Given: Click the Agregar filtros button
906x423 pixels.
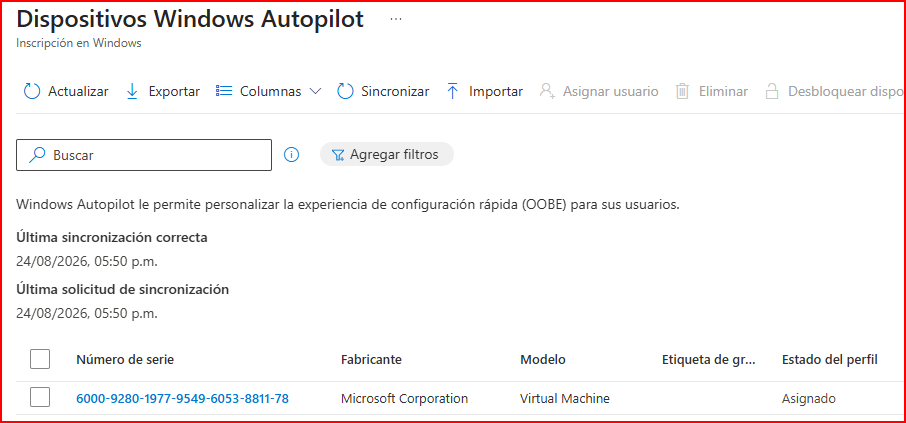Looking at the screenshot, I should pos(387,155).
